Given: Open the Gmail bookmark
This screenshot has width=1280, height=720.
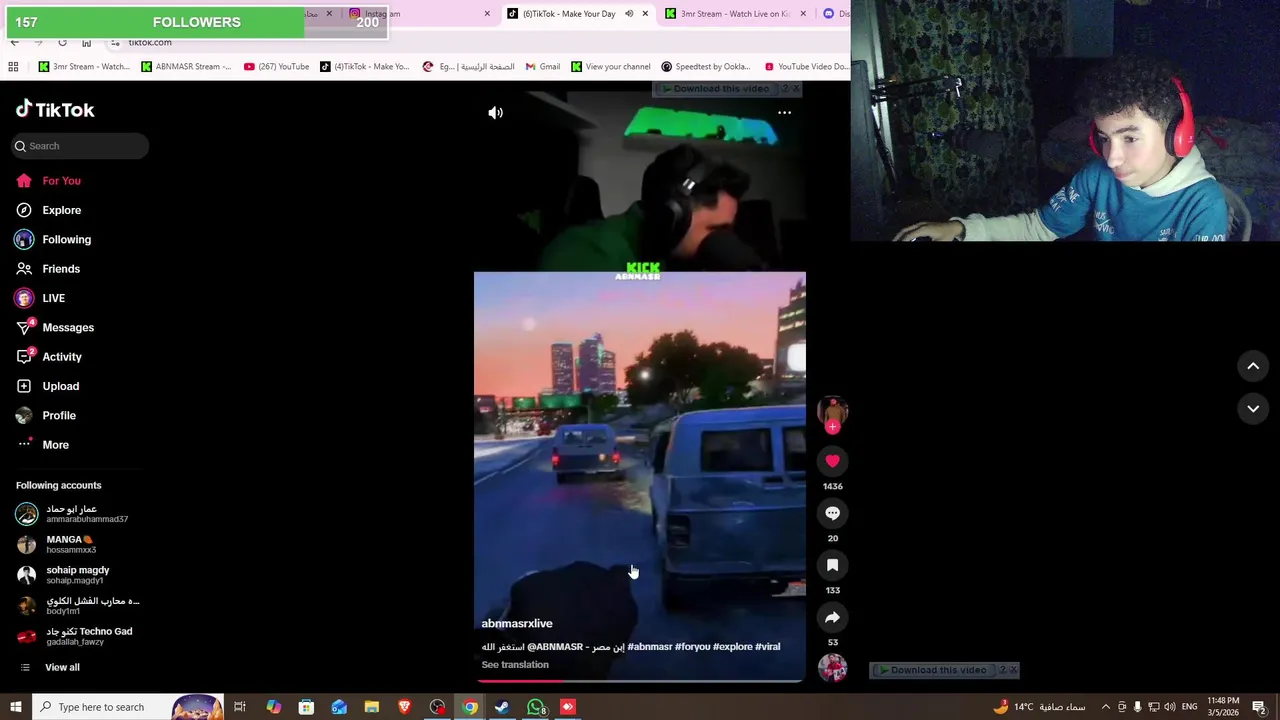Looking at the screenshot, I should tap(543, 67).
